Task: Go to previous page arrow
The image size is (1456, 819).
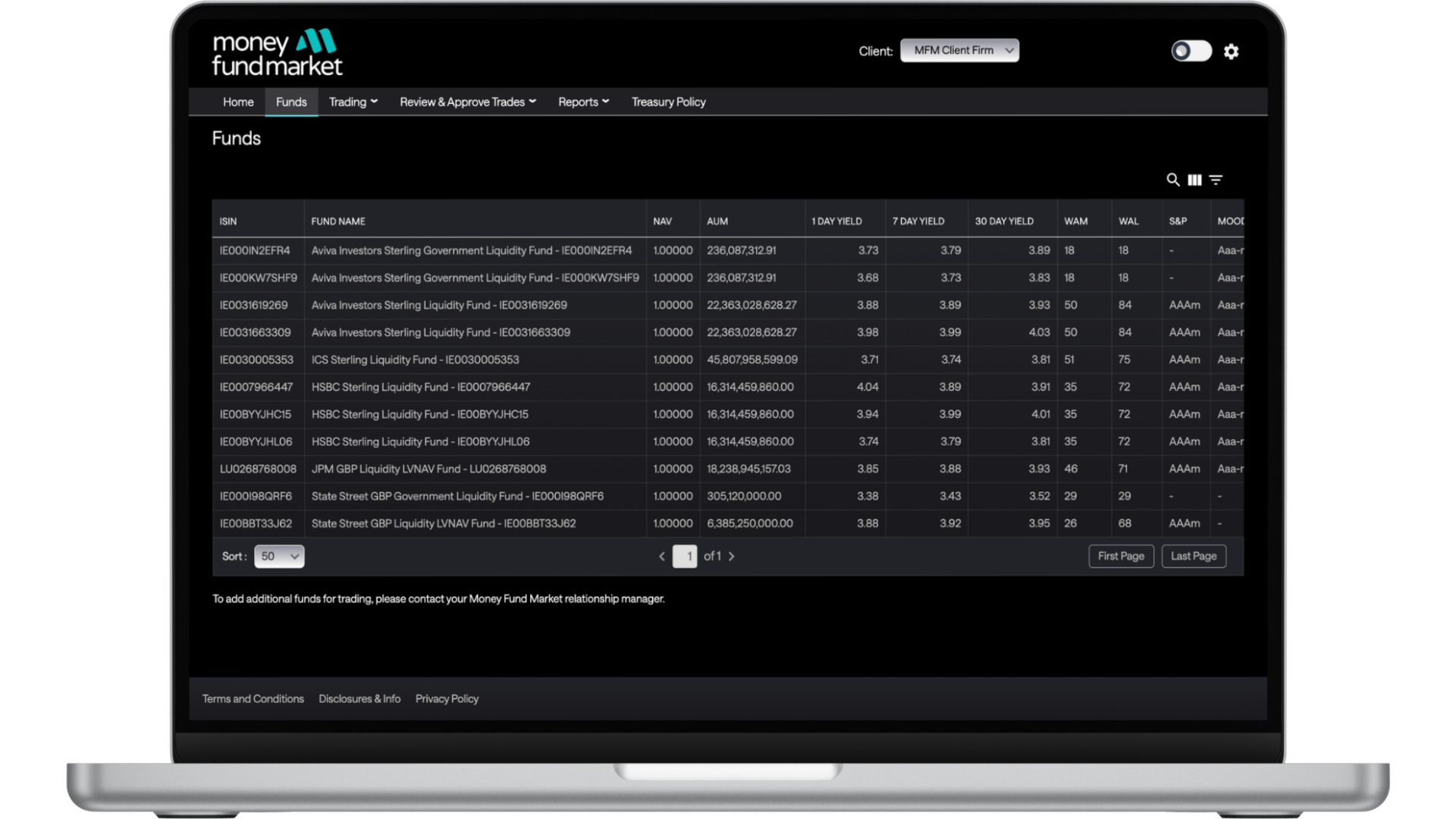Action: [662, 557]
